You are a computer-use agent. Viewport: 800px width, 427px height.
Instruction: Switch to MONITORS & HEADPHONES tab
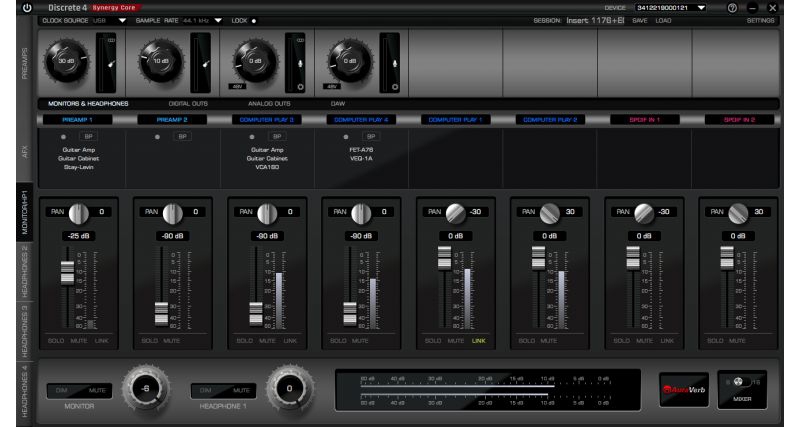point(88,104)
